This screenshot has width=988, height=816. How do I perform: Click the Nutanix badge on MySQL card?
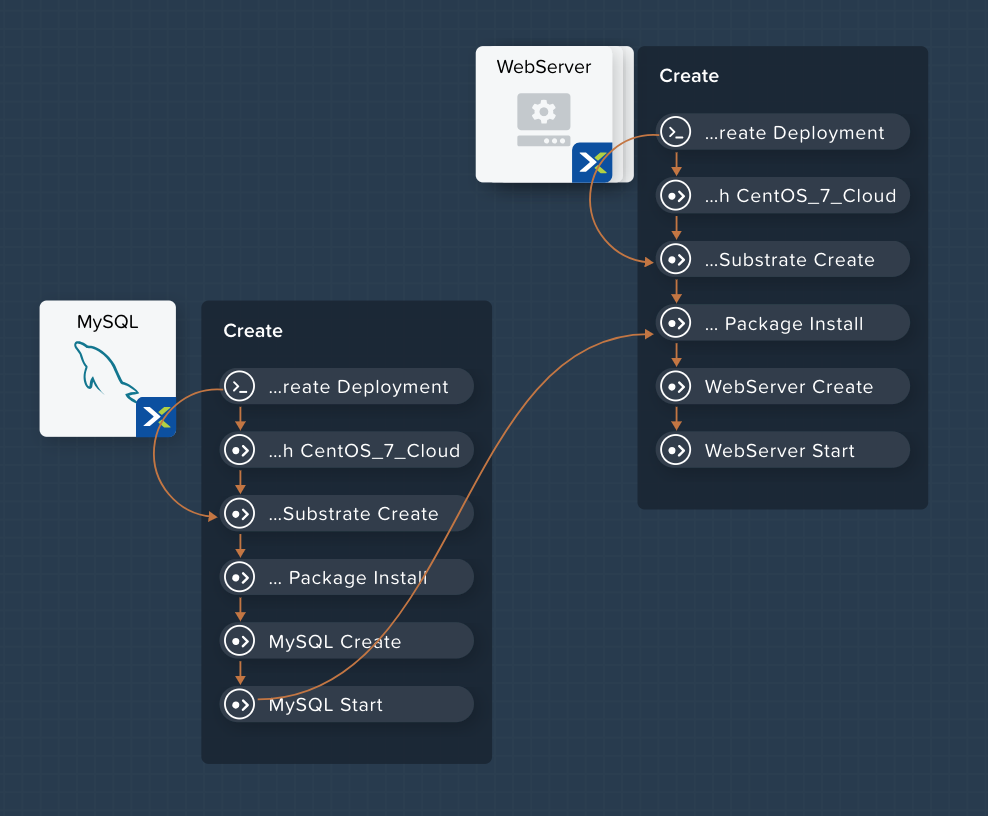(x=156, y=417)
